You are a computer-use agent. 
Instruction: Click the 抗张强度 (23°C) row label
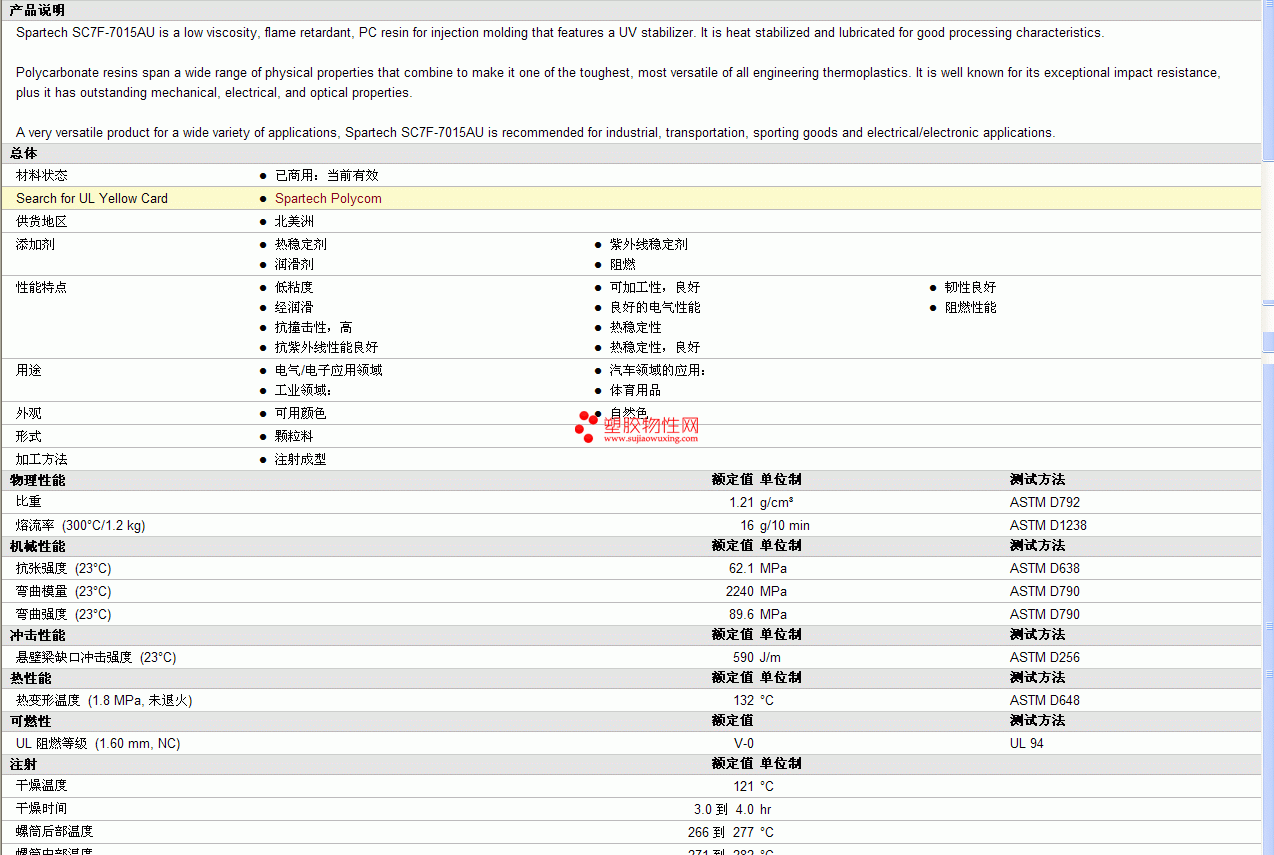pyautogui.click(x=64, y=568)
